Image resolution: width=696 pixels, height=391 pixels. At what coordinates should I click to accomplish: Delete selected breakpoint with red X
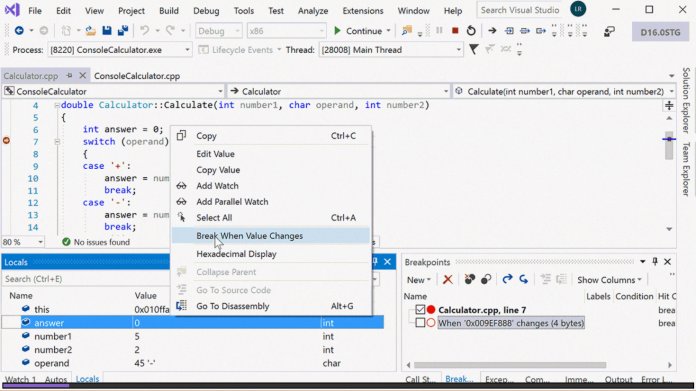[x=447, y=280]
